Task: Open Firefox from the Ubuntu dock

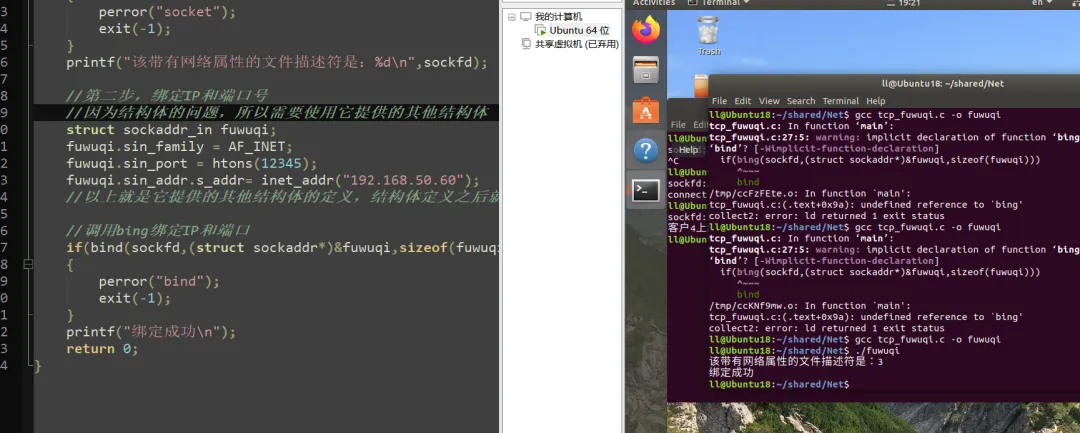Action: tap(646, 30)
